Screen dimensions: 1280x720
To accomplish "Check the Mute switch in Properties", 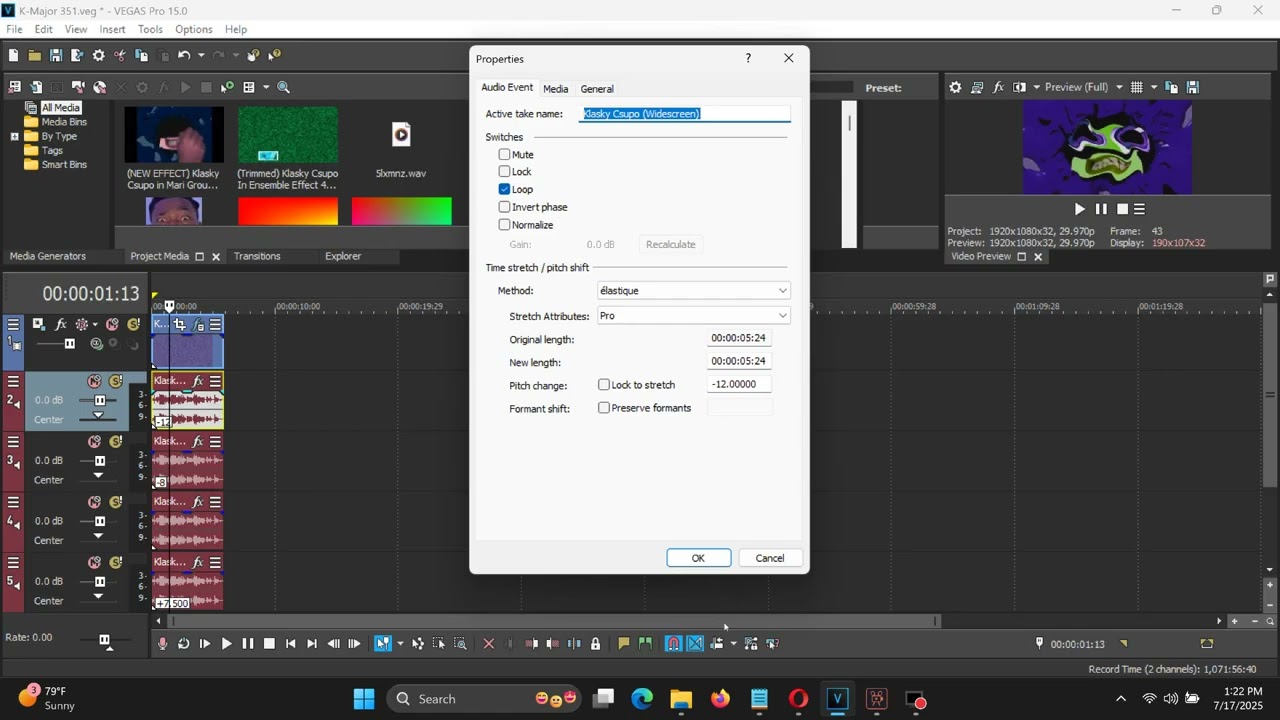I will point(505,155).
